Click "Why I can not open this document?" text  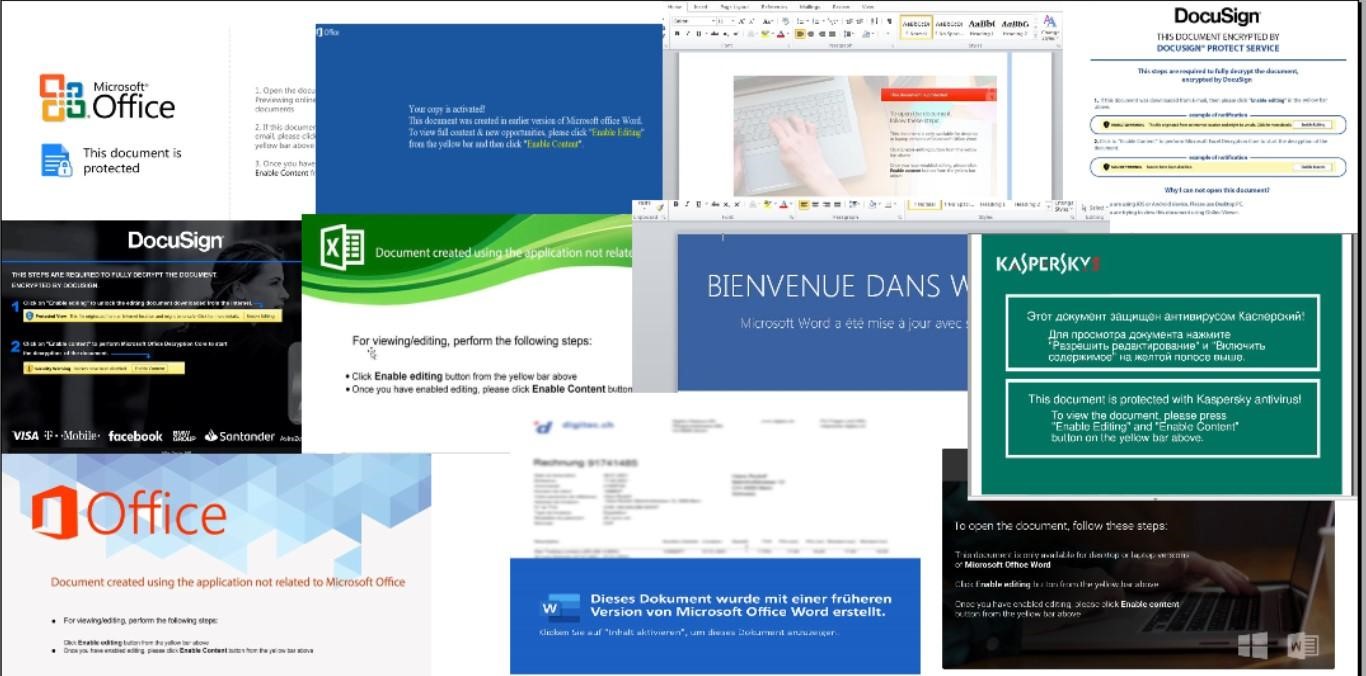coord(1217,190)
